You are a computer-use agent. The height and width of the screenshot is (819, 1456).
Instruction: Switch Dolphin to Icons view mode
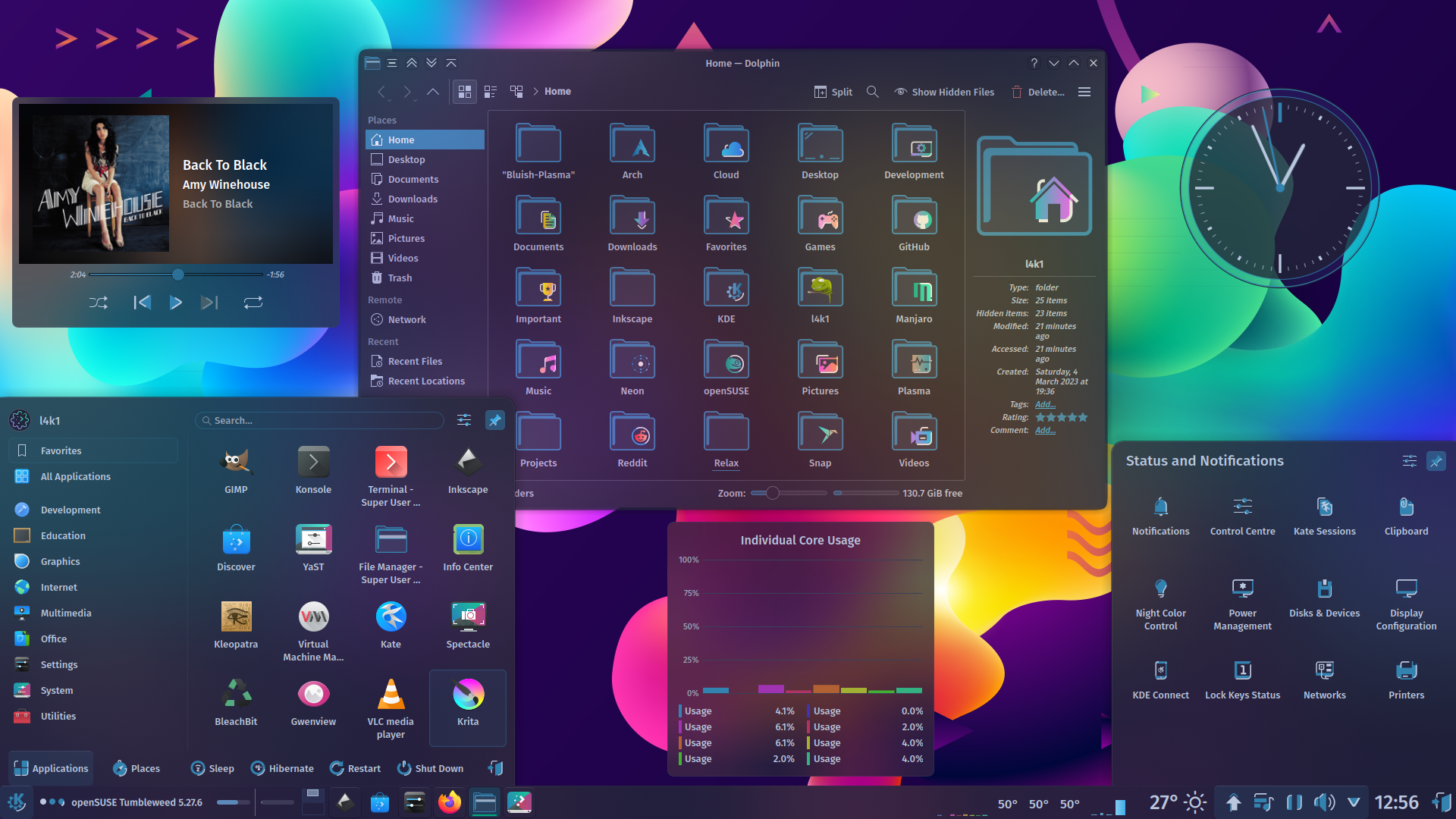pos(464,92)
